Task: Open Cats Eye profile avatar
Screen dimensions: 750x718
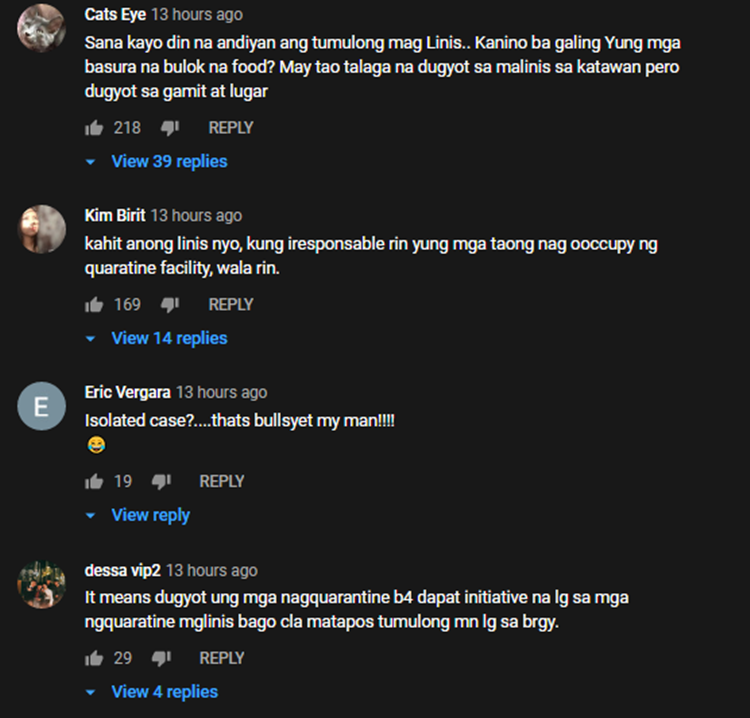Action: (x=42, y=28)
